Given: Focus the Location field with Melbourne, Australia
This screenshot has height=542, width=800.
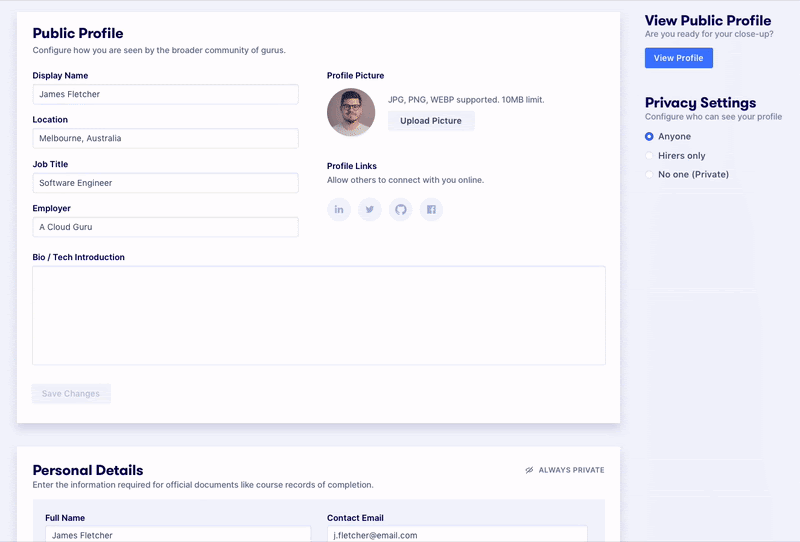Looking at the screenshot, I should (x=165, y=138).
